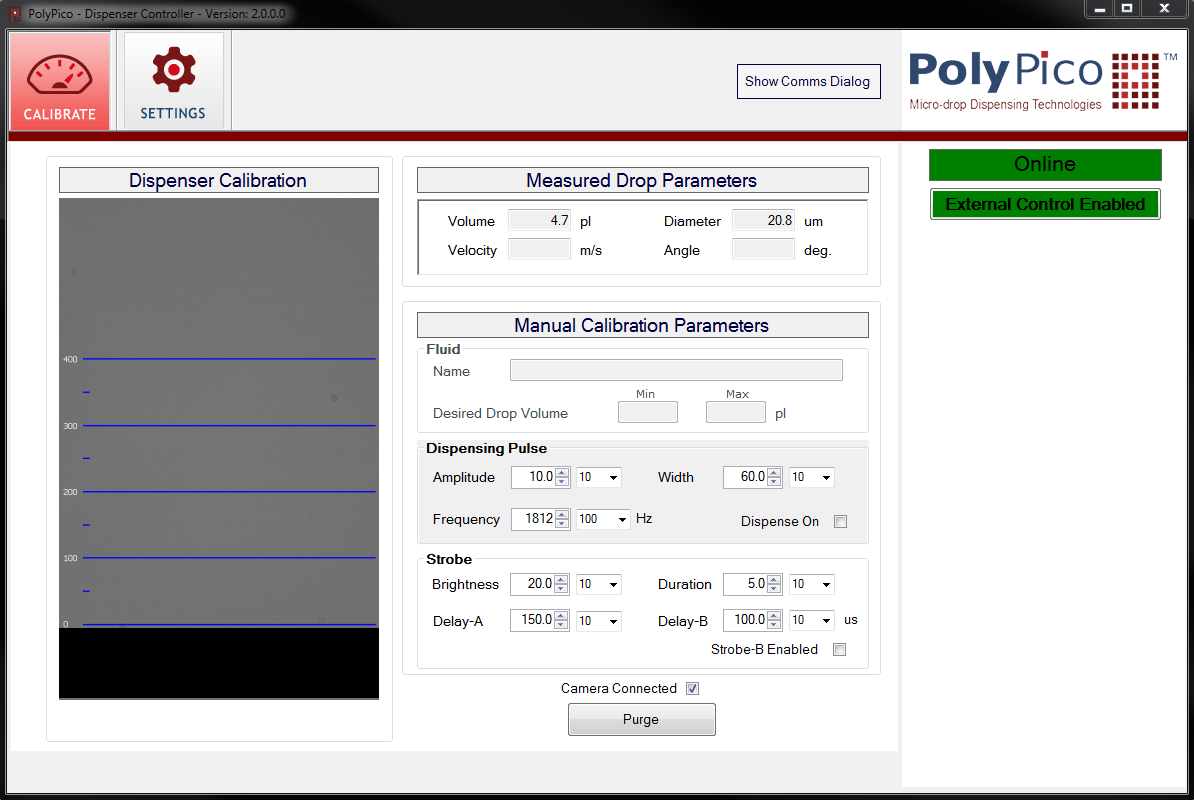Uncheck Camera Connected
Image resolution: width=1194 pixels, height=800 pixels.
(692, 688)
